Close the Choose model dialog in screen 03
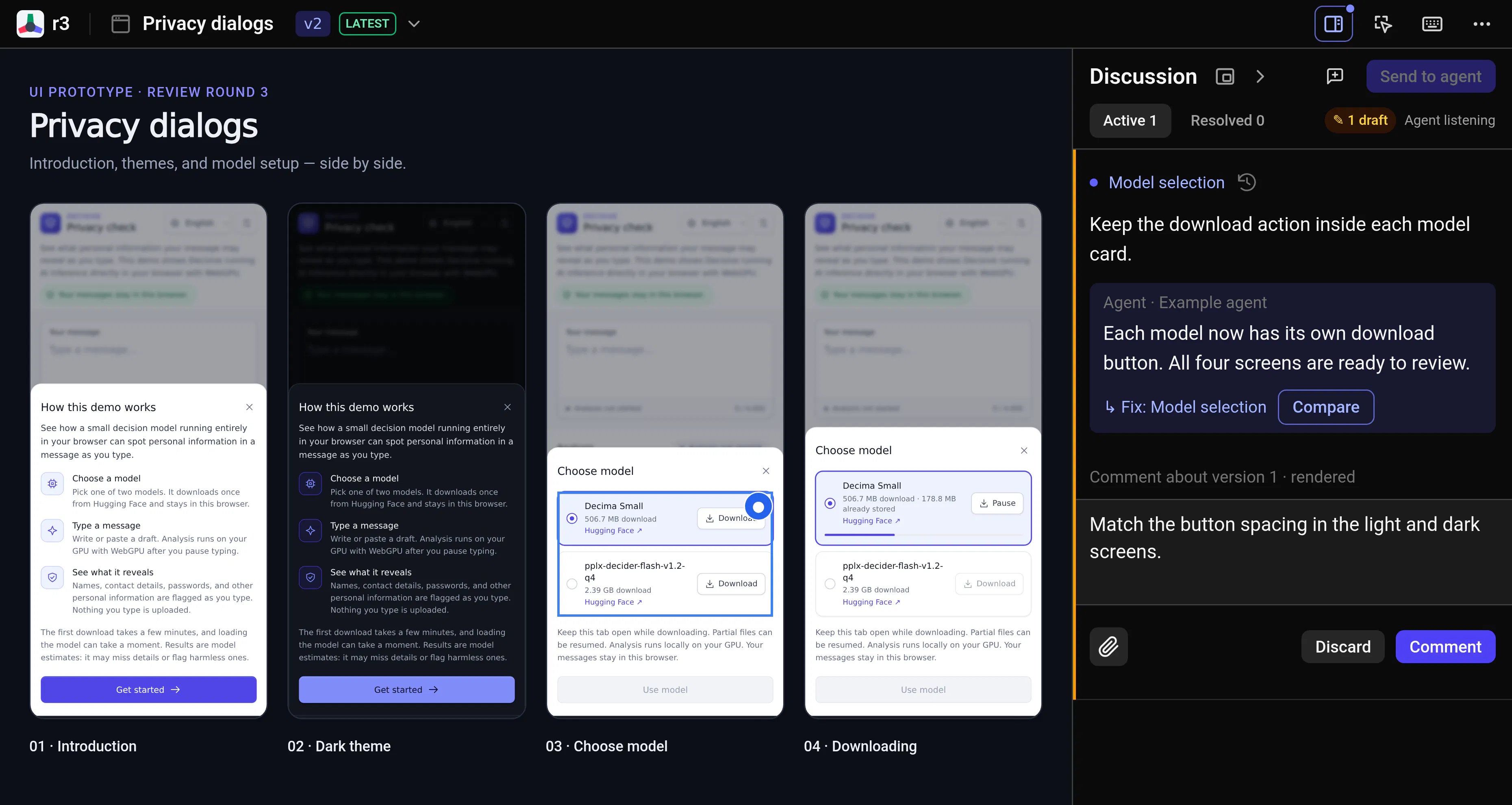Image resolution: width=1512 pixels, height=805 pixels. pos(766,471)
